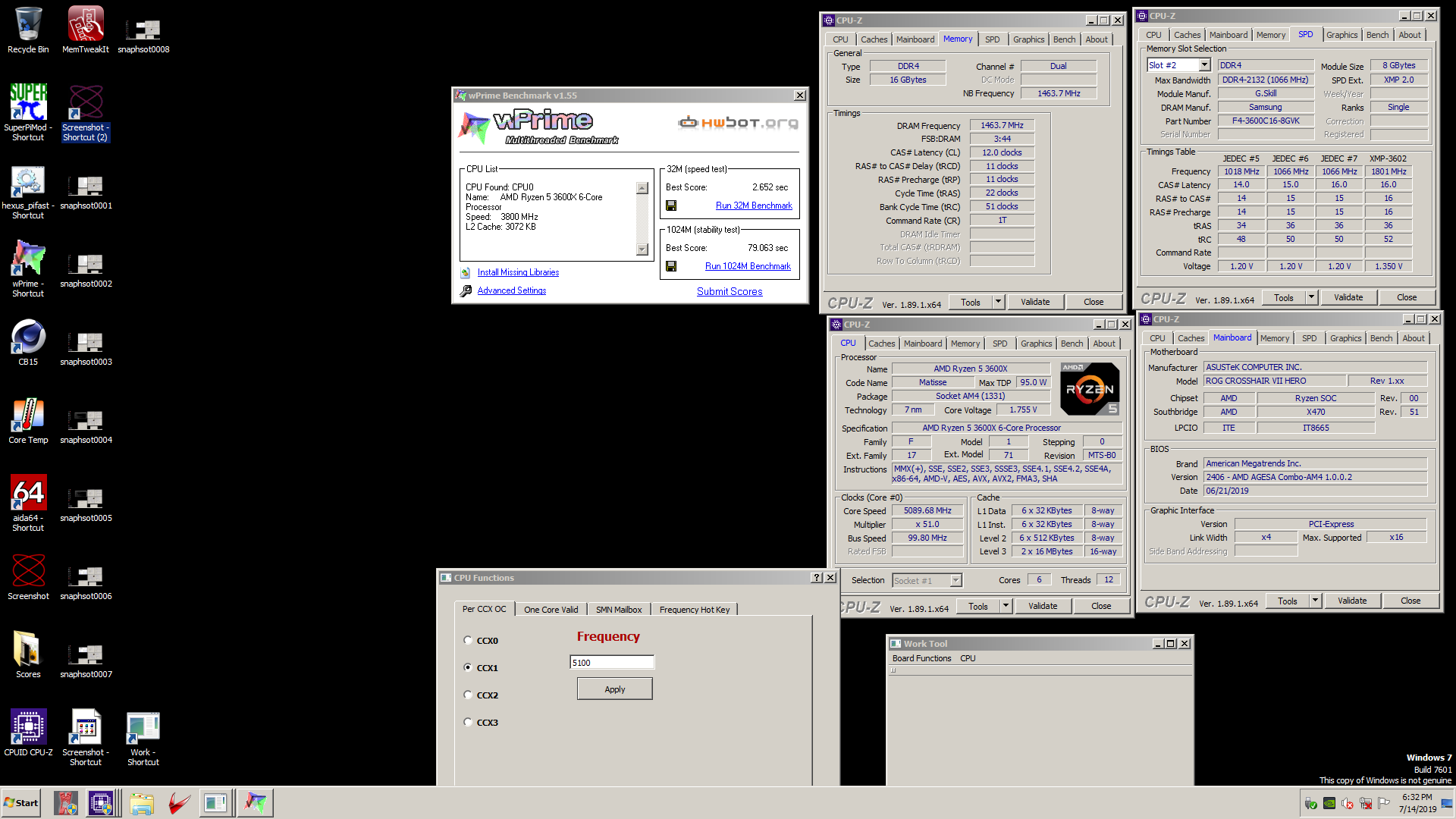This screenshot has height=819, width=1456.
Task: Switch to SMN Mailbox tab
Action: click(x=619, y=610)
